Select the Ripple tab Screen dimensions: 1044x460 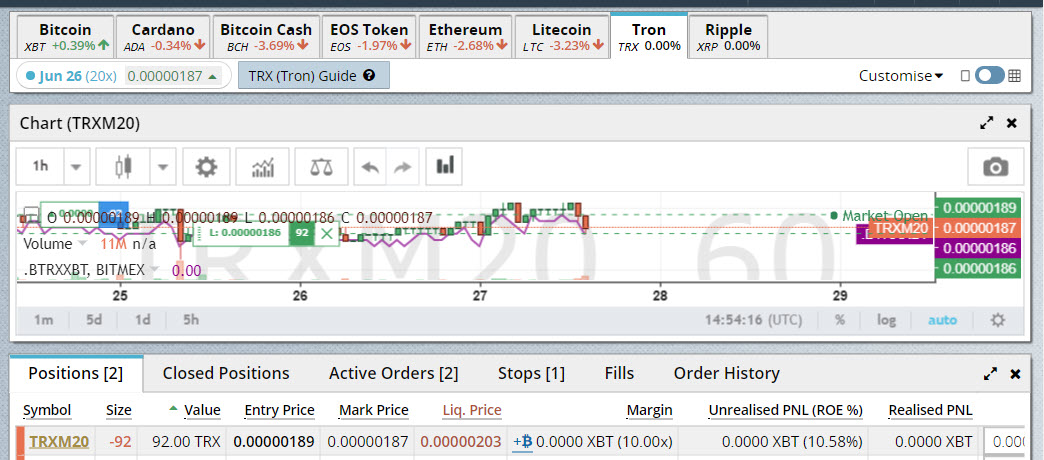[728, 37]
